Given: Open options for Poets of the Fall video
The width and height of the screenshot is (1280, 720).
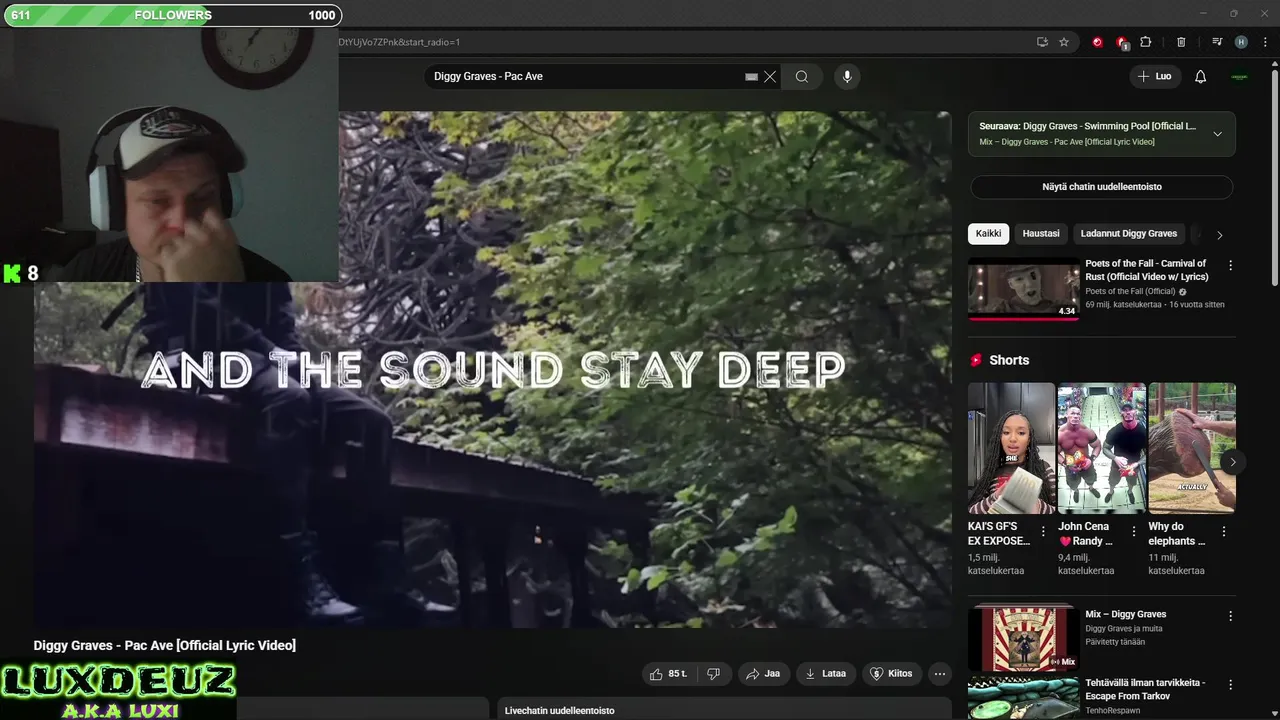Looking at the screenshot, I should pos(1231,266).
